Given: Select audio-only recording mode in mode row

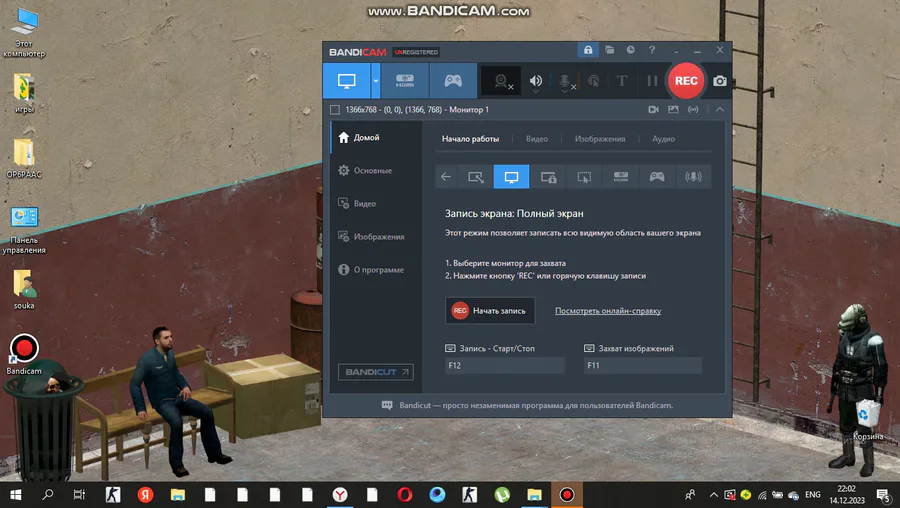Looking at the screenshot, I should coord(693,177).
